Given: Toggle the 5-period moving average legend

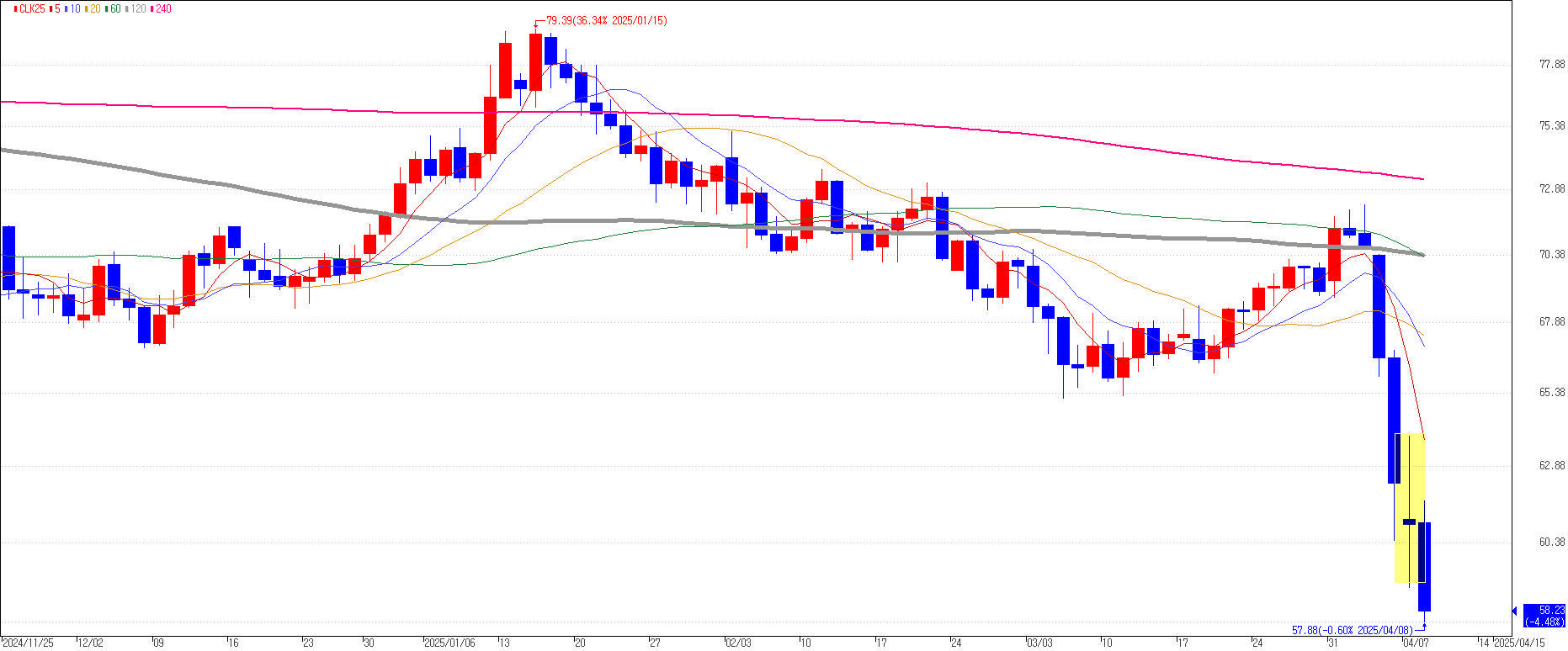Looking at the screenshot, I should pyautogui.click(x=56, y=8).
